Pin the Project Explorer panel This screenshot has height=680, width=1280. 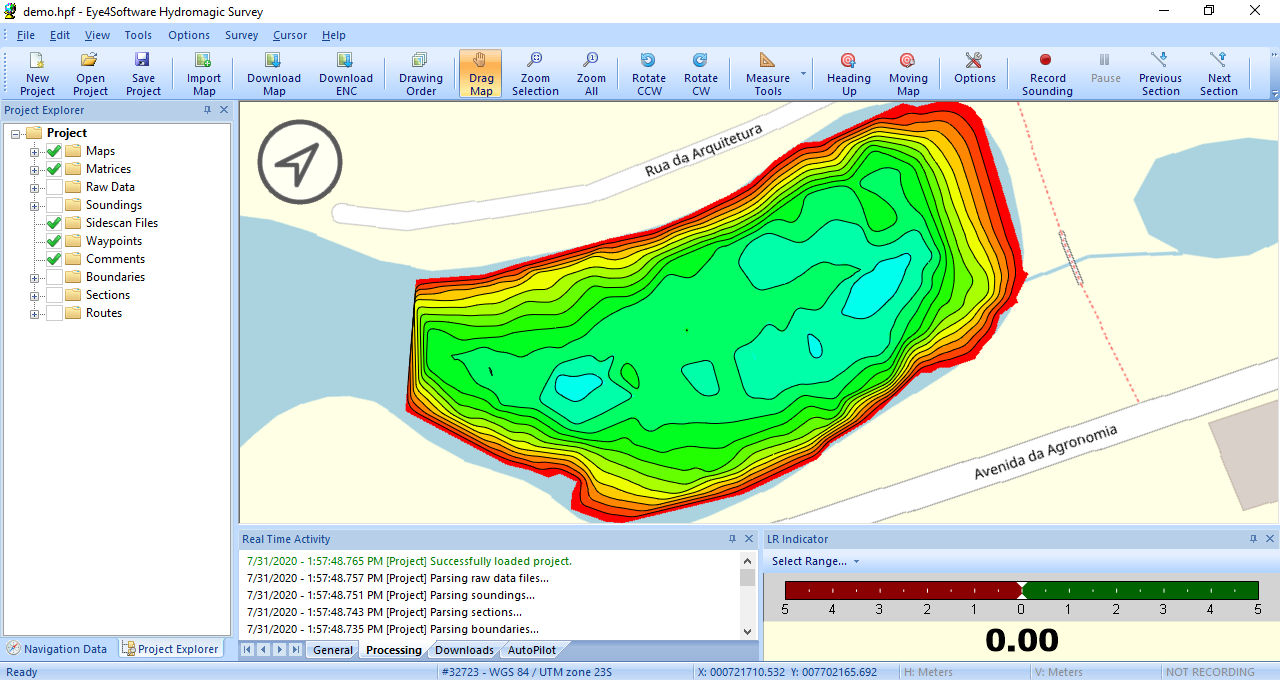(x=207, y=110)
